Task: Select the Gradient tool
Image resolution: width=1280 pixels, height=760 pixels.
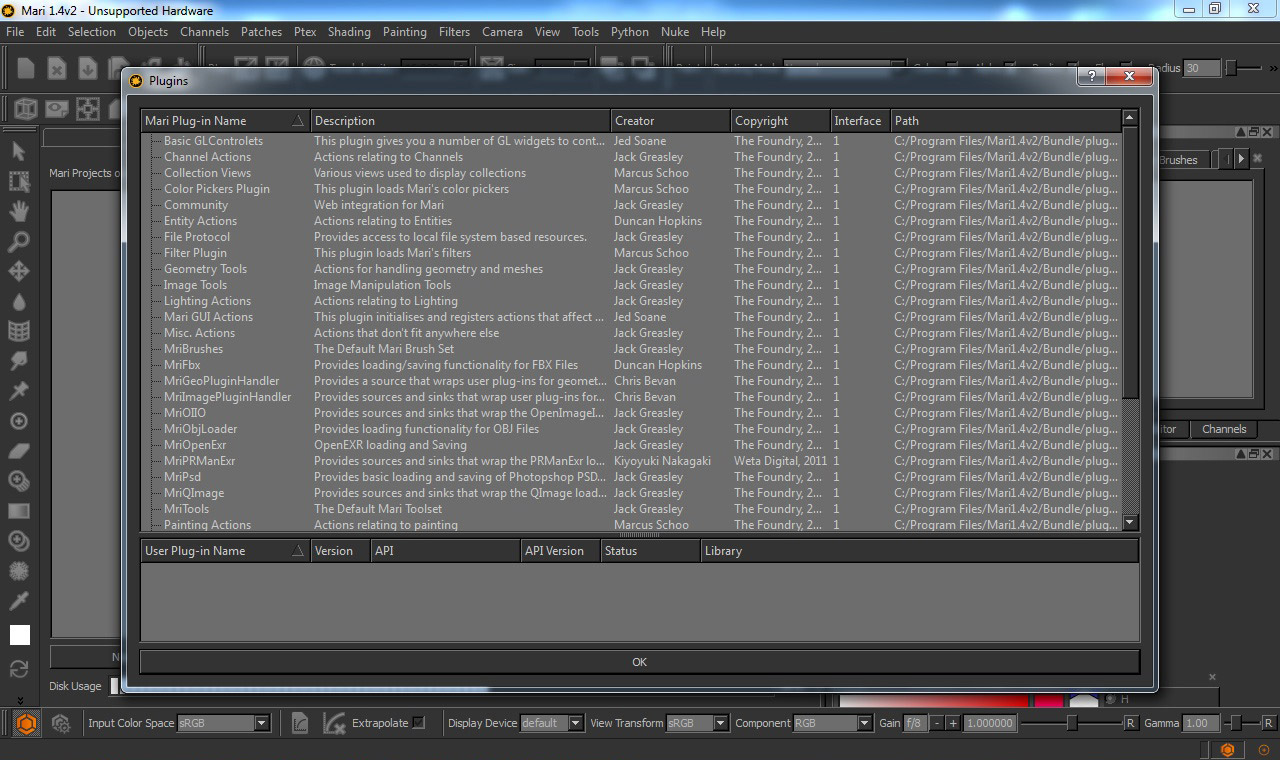Action: pyautogui.click(x=18, y=511)
